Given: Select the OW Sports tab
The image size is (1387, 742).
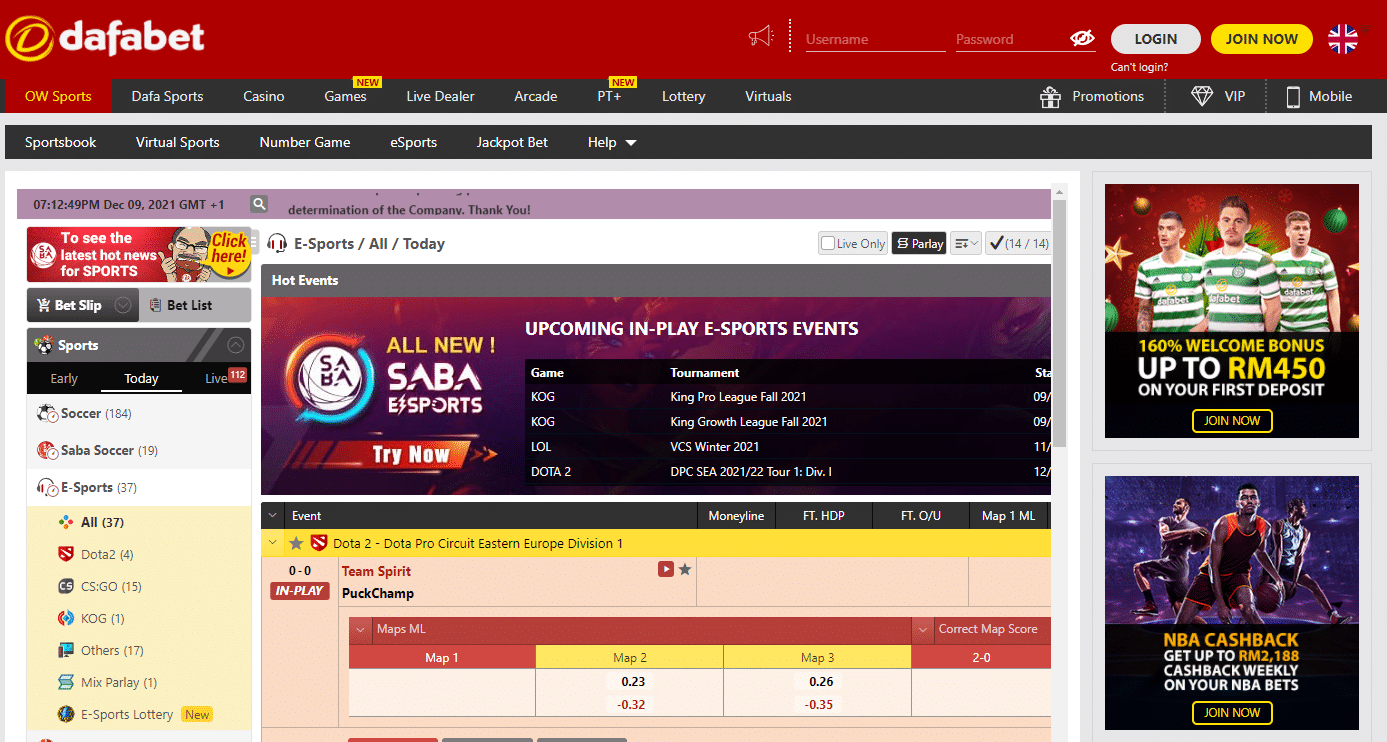Looking at the screenshot, I should click(x=58, y=96).
